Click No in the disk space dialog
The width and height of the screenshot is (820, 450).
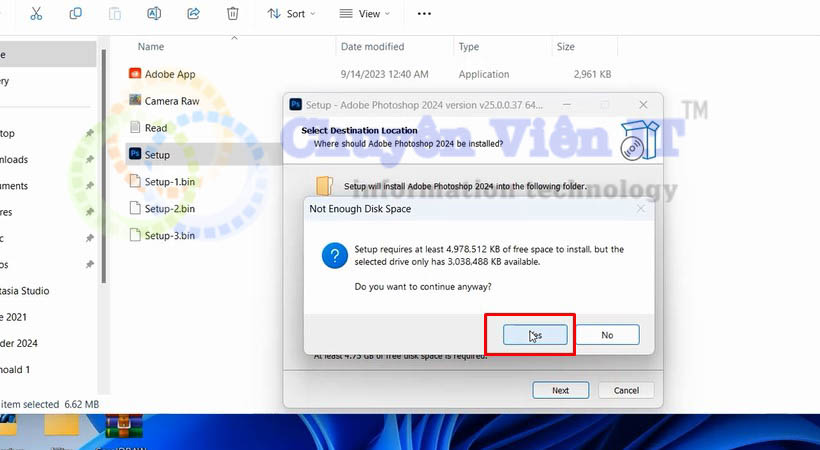607,335
